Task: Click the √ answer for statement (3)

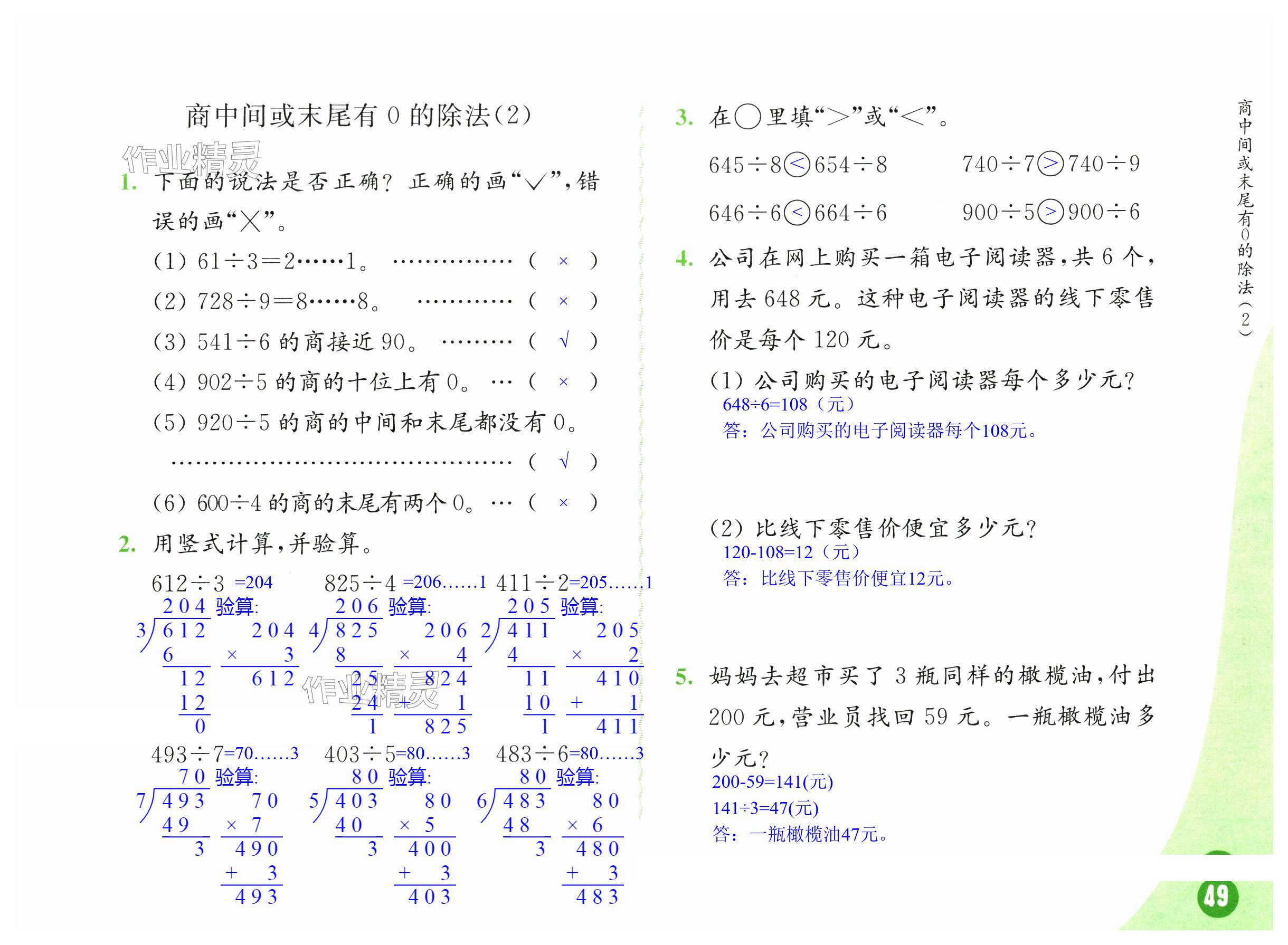Action: tap(564, 341)
